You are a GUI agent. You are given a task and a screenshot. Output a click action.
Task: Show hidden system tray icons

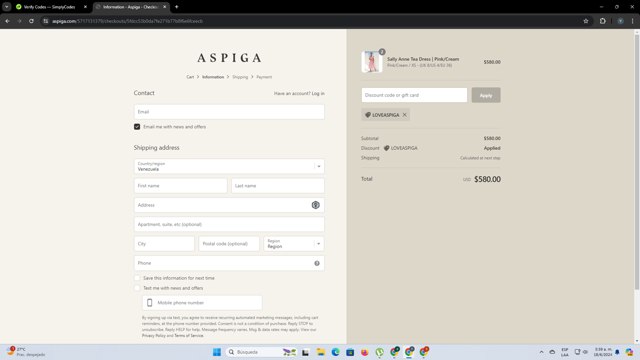point(541,352)
